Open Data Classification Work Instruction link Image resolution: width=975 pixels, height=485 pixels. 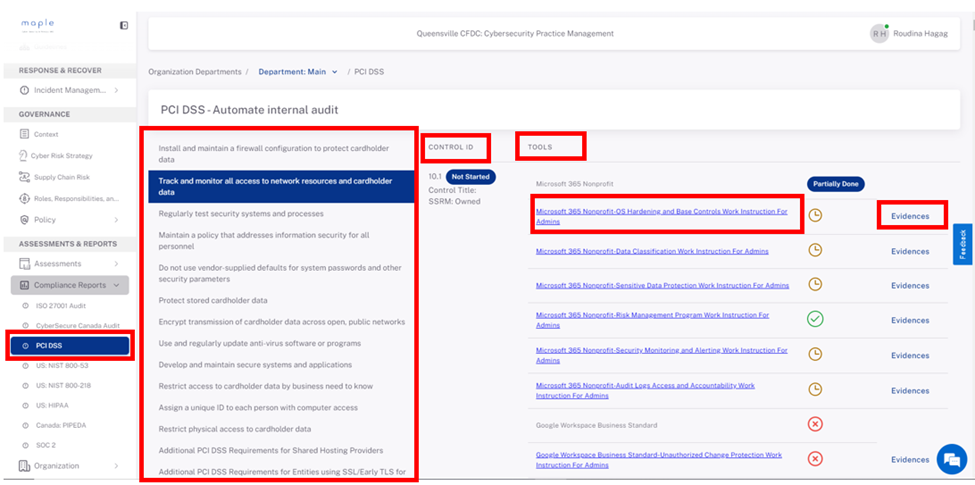coord(652,251)
